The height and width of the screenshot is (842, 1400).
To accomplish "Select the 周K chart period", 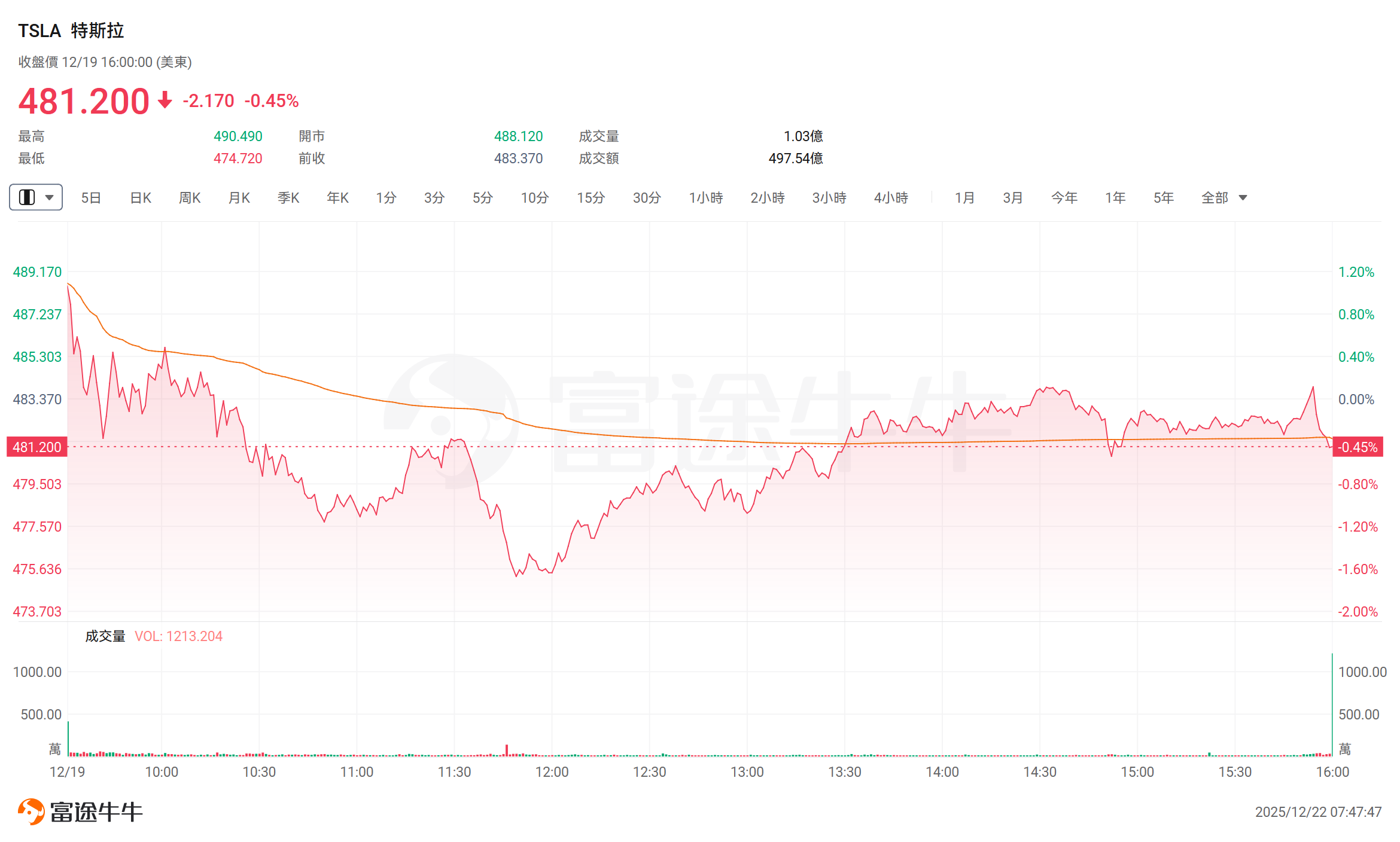I will [x=190, y=197].
